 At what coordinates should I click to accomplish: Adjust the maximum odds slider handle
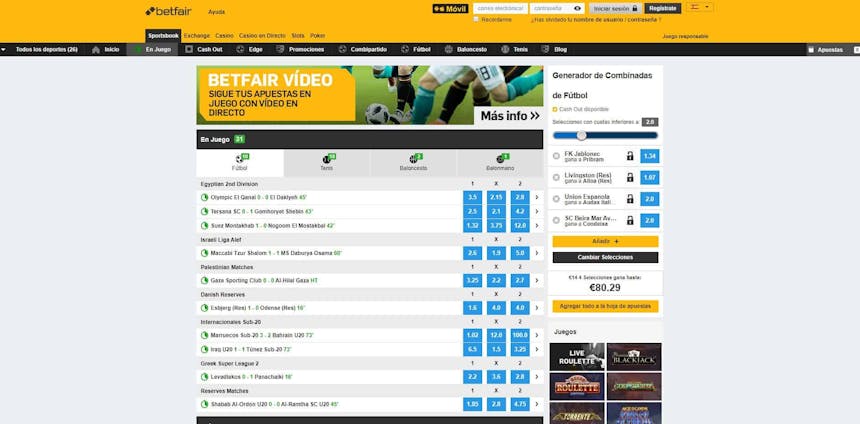click(x=581, y=135)
